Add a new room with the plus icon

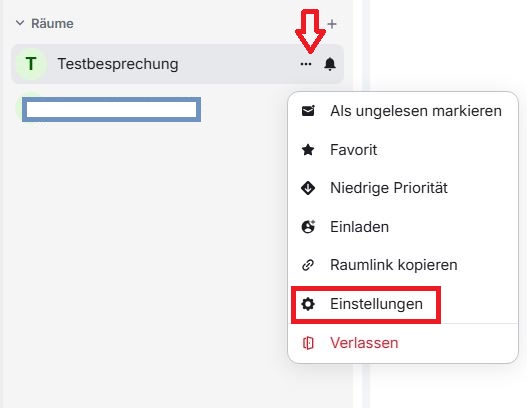(x=332, y=24)
